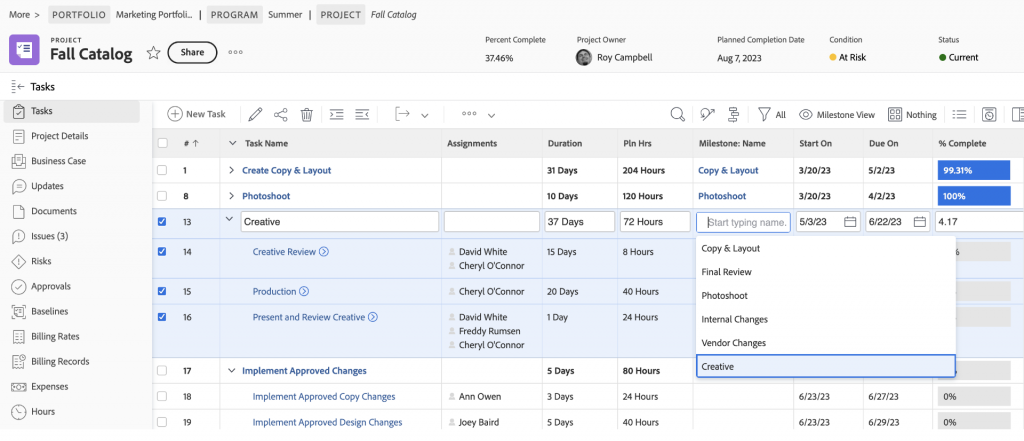This screenshot has width=1024, height=441.
Task: Star the Fall Catalog project as favorite
Action: click(x=153, y=53)
